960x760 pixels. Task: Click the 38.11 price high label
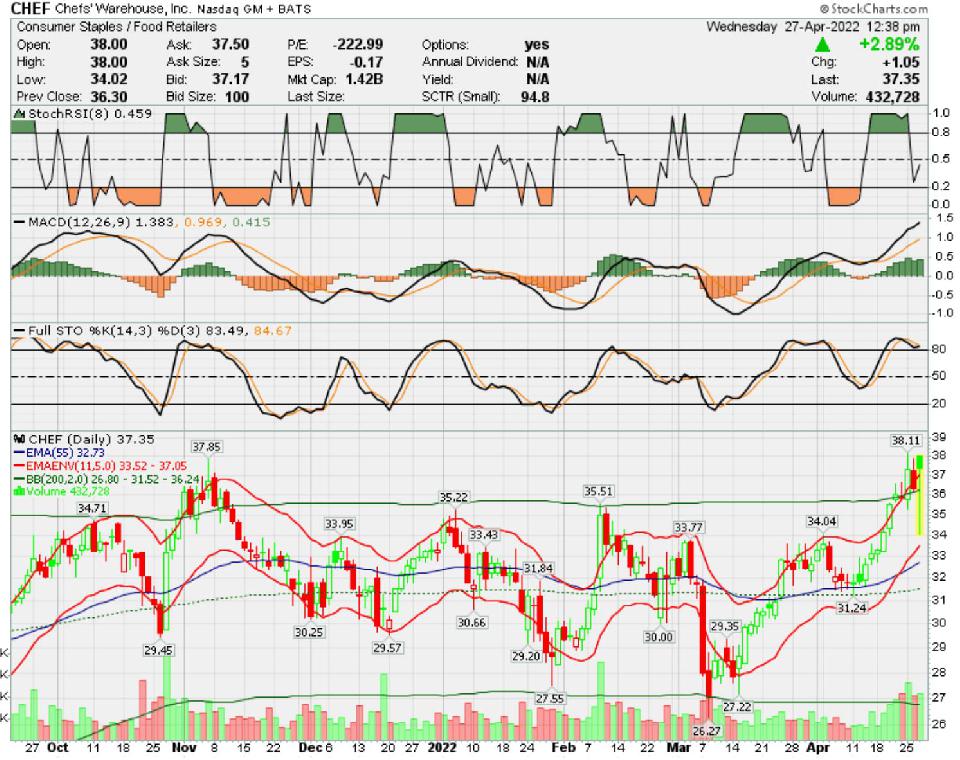click(x=906, y=440)
